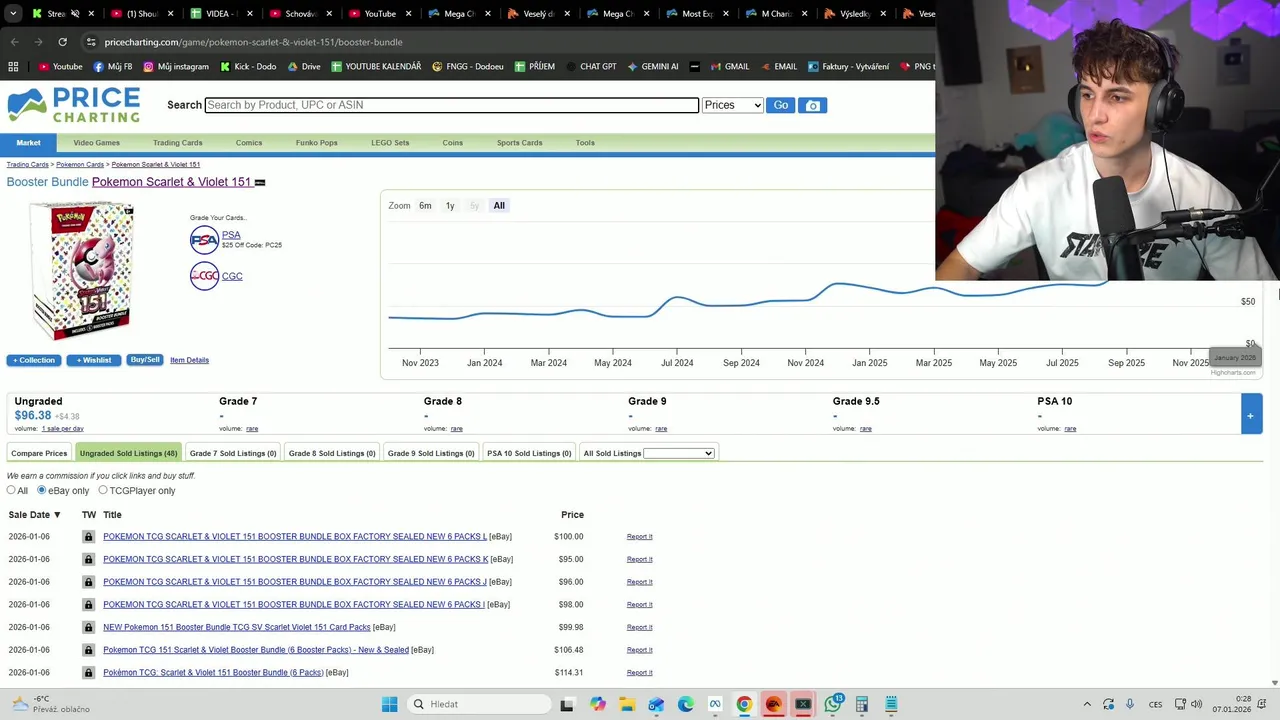Click the lock icon on the $100.00 row
Viewport: 1280px width, 720px height.
coord(88,536)
